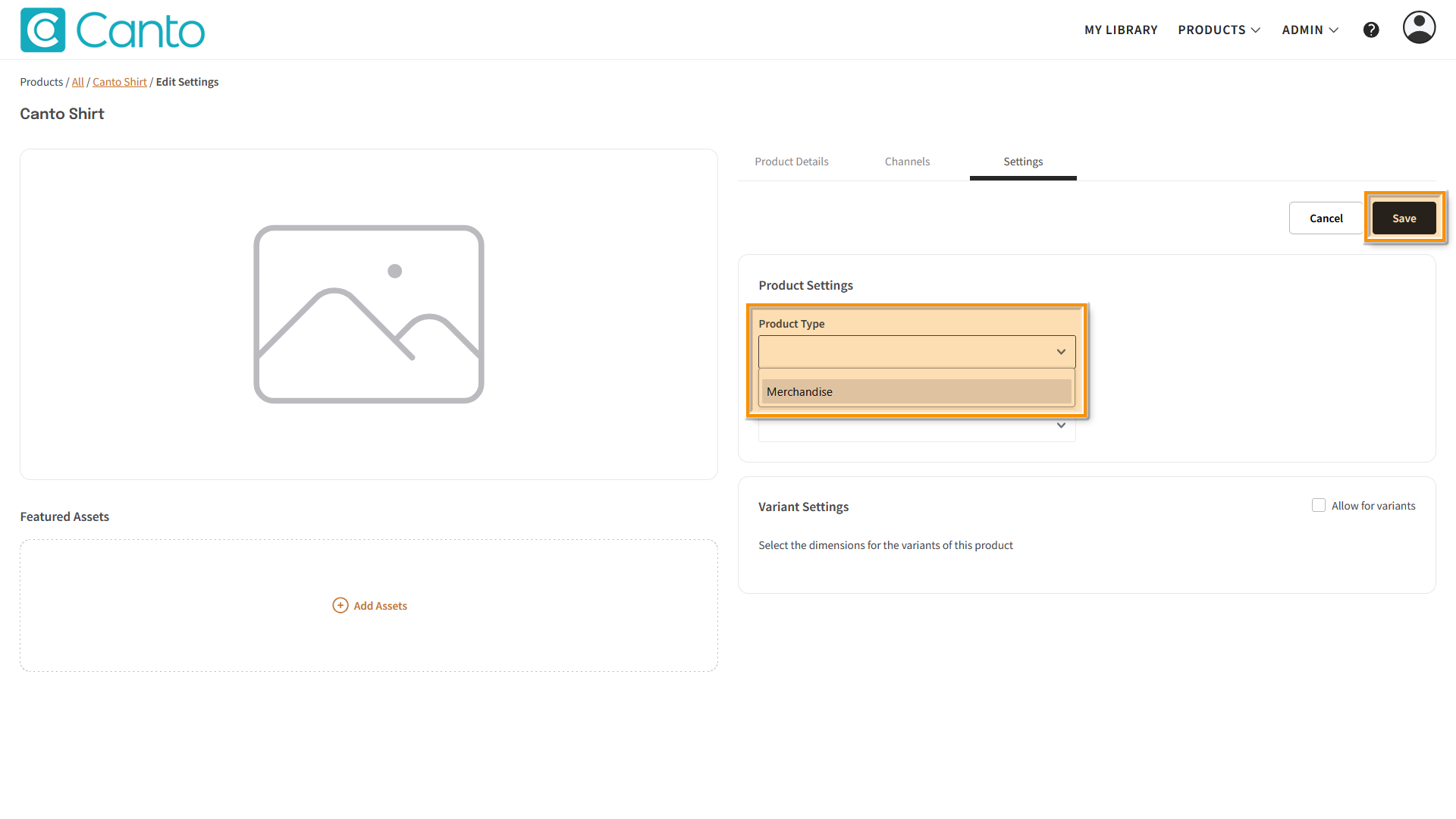Screen dimensions: 1456x819
Task: Open the All breadcrumb link
Action: [x=77, y=82]
